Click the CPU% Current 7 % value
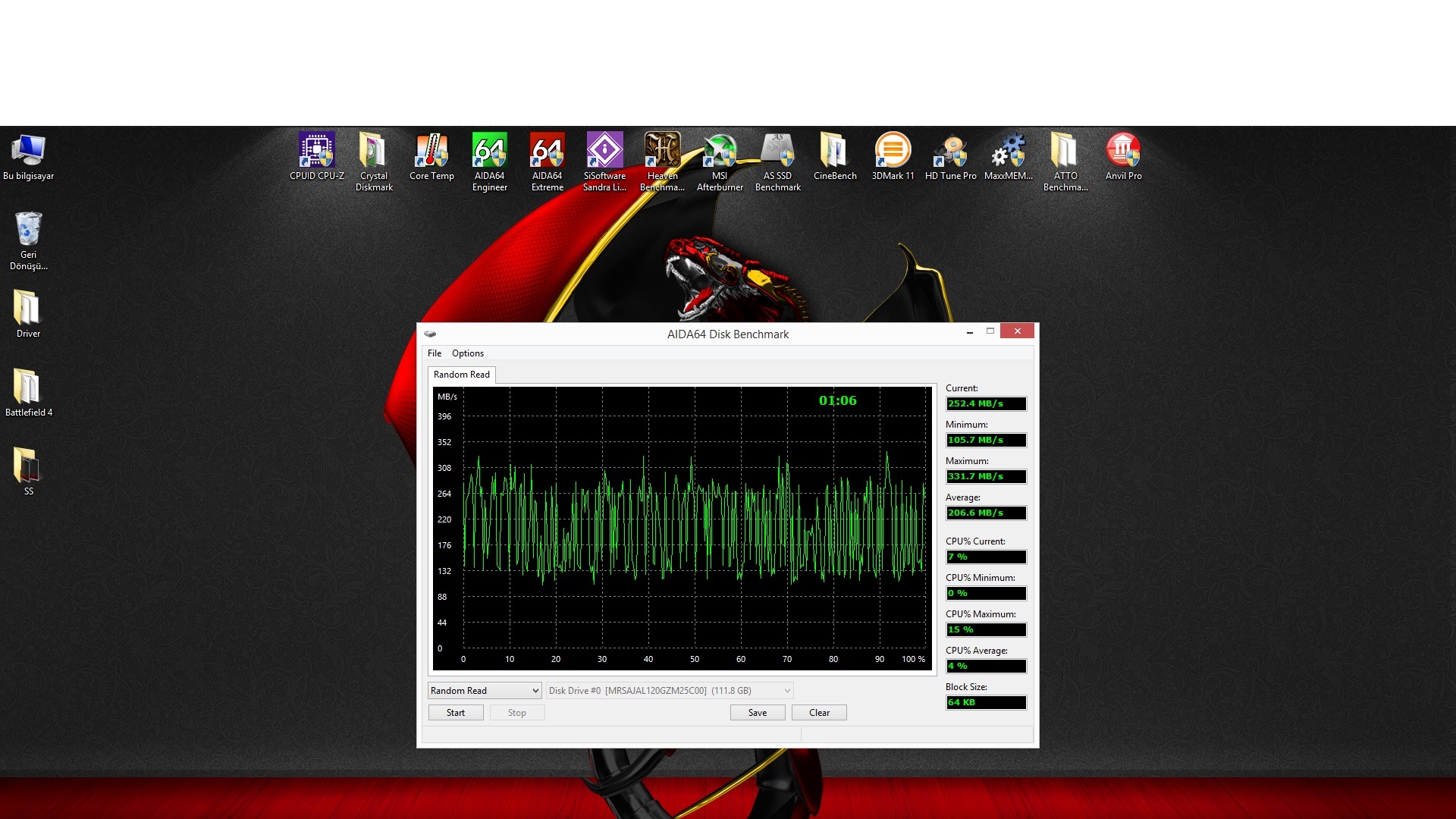The image size is (1456, 819). click(x=986, y=557)
